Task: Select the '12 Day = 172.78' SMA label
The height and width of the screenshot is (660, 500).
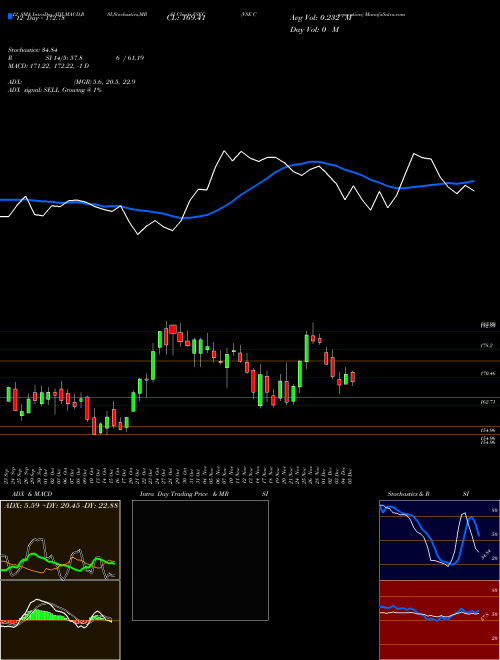Action: [x=39, y=18]
